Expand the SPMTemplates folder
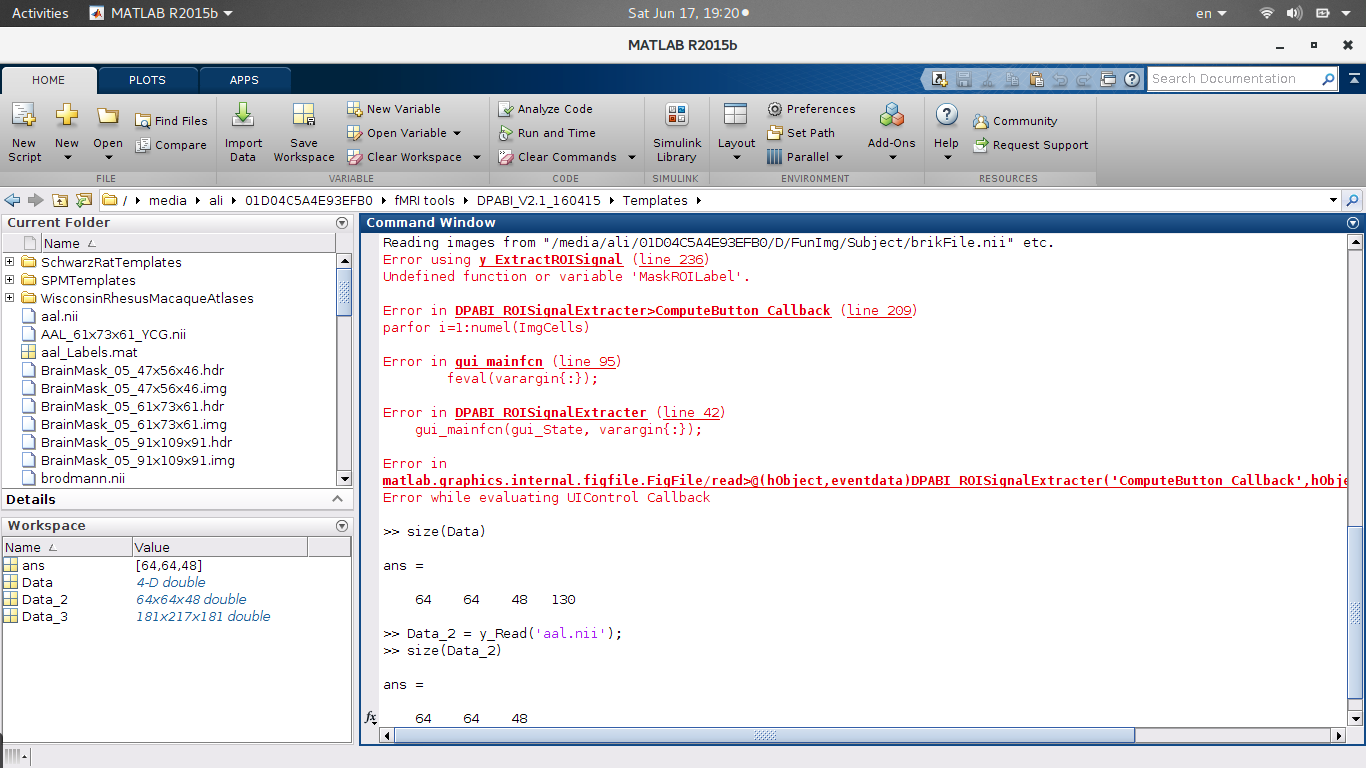The image size is (1366, 768). pyautogui.click(x=10, y=280)
